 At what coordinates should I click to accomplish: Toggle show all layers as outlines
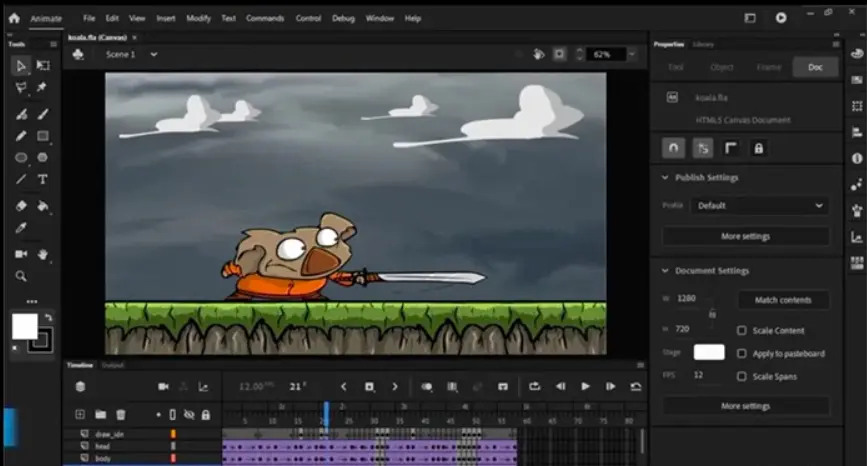173,415
